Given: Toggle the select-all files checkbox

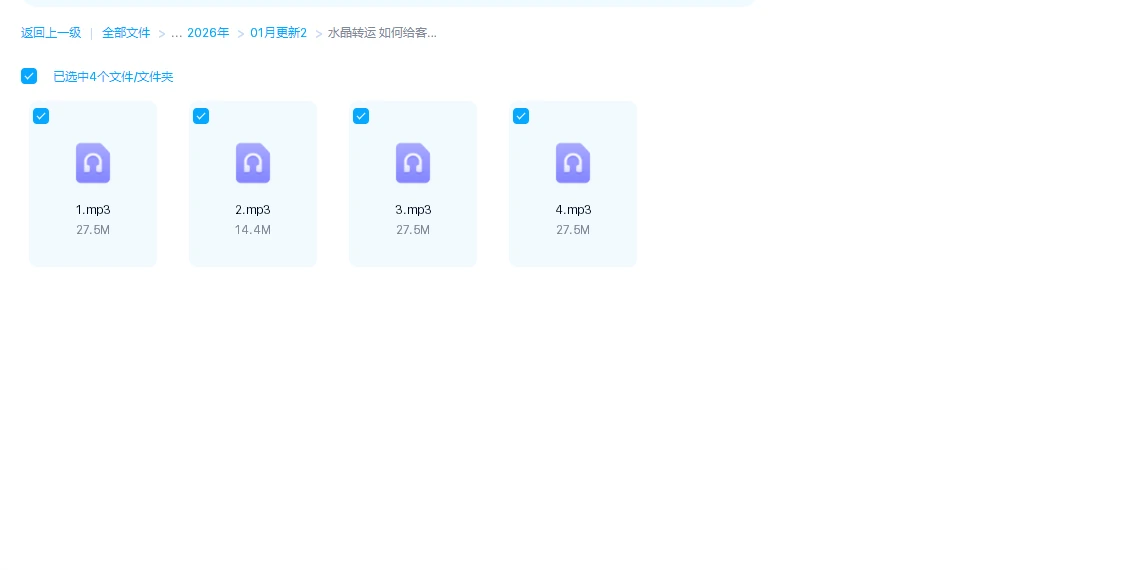Looking at the screenshot, I should click(29, 76).
